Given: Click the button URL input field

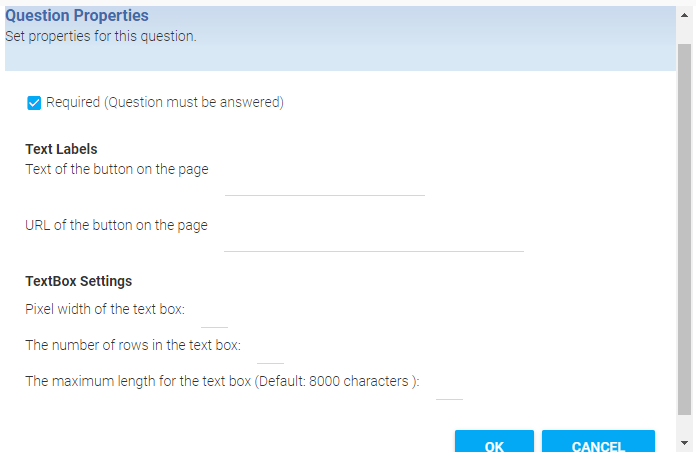Looking at the screenshot, I should point(373,240).
